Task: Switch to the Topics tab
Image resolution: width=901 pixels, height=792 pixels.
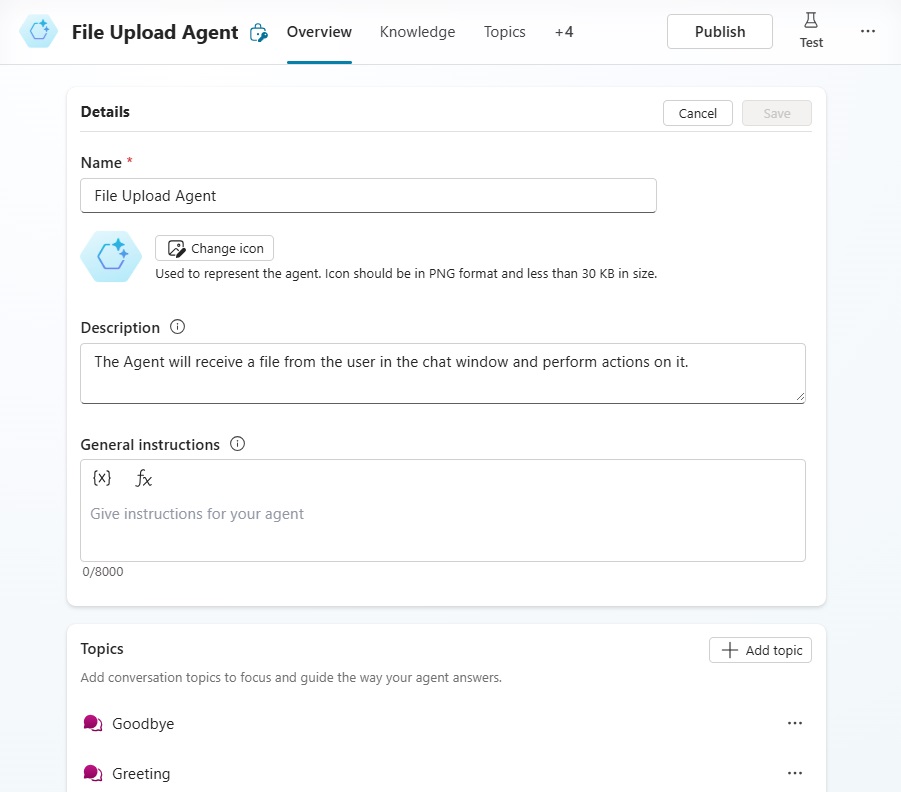Action: (x=505, y=32)
